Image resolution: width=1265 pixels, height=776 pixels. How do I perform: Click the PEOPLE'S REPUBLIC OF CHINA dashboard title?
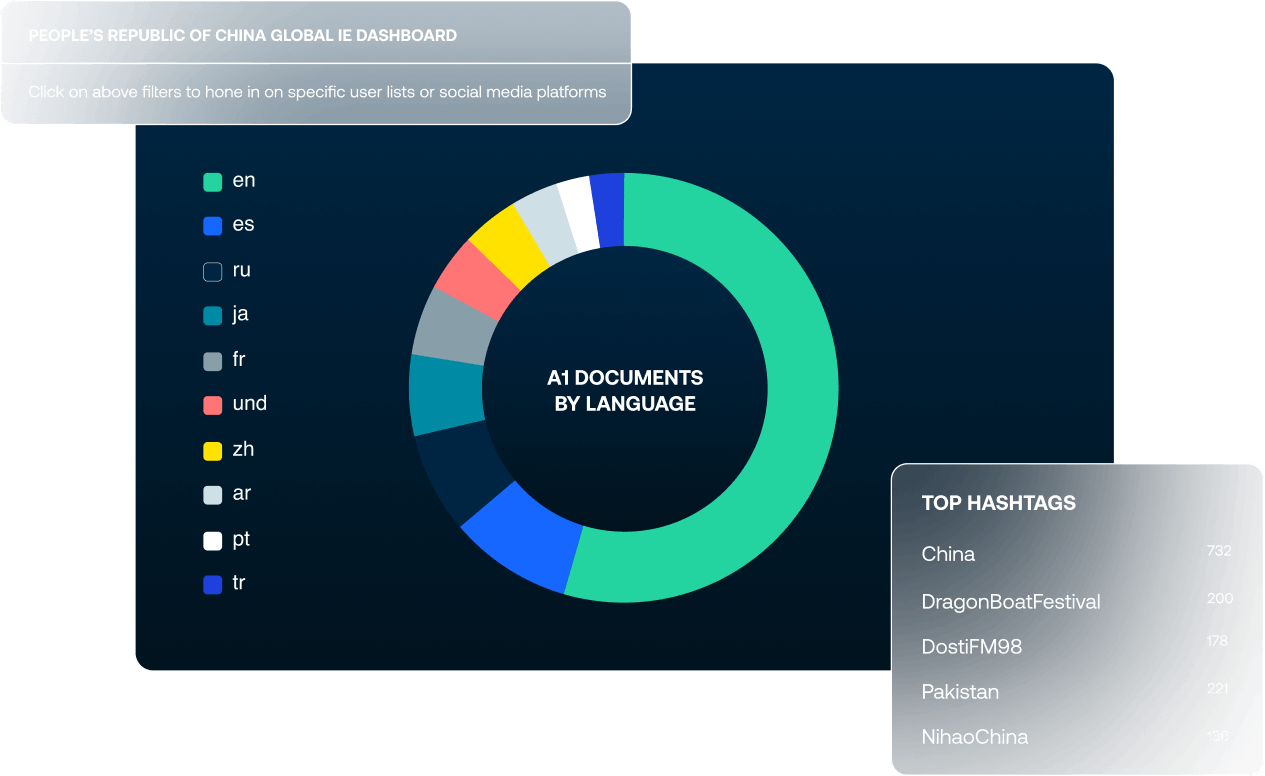245,35
